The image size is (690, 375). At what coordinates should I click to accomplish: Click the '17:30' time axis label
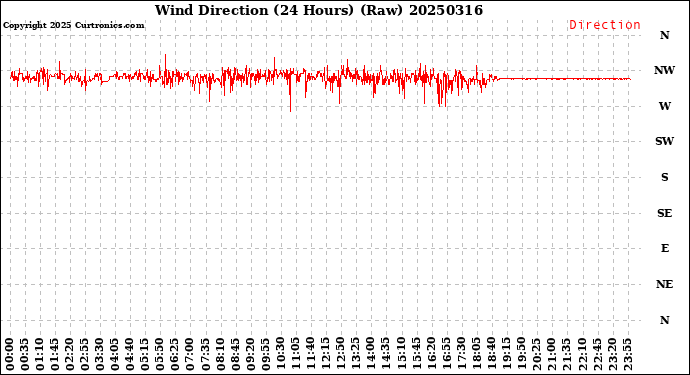point(461,355)
